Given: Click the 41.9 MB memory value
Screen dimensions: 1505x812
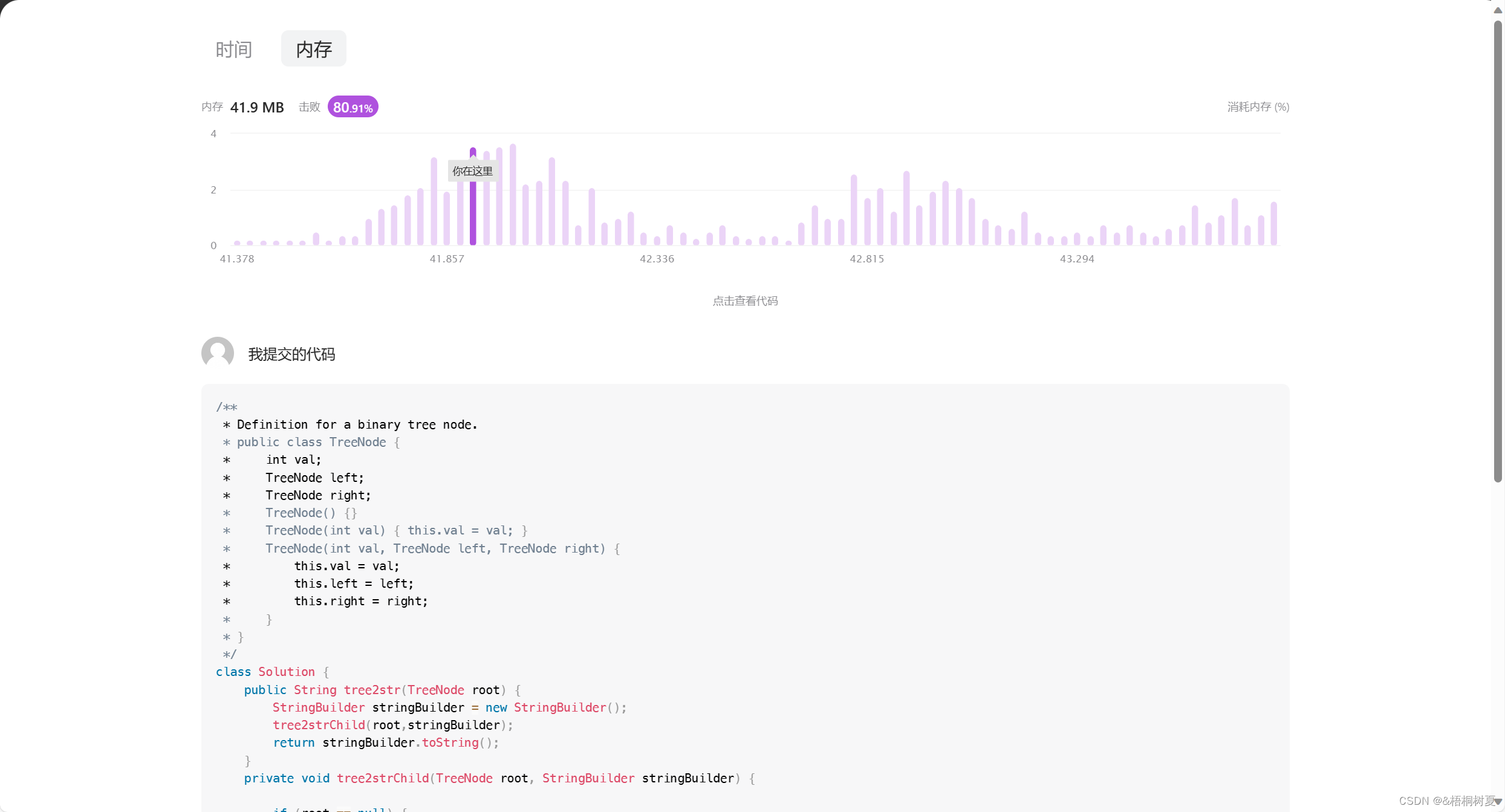Looking at the screenshot, I should pyautogui.click(x=257, y=108).
